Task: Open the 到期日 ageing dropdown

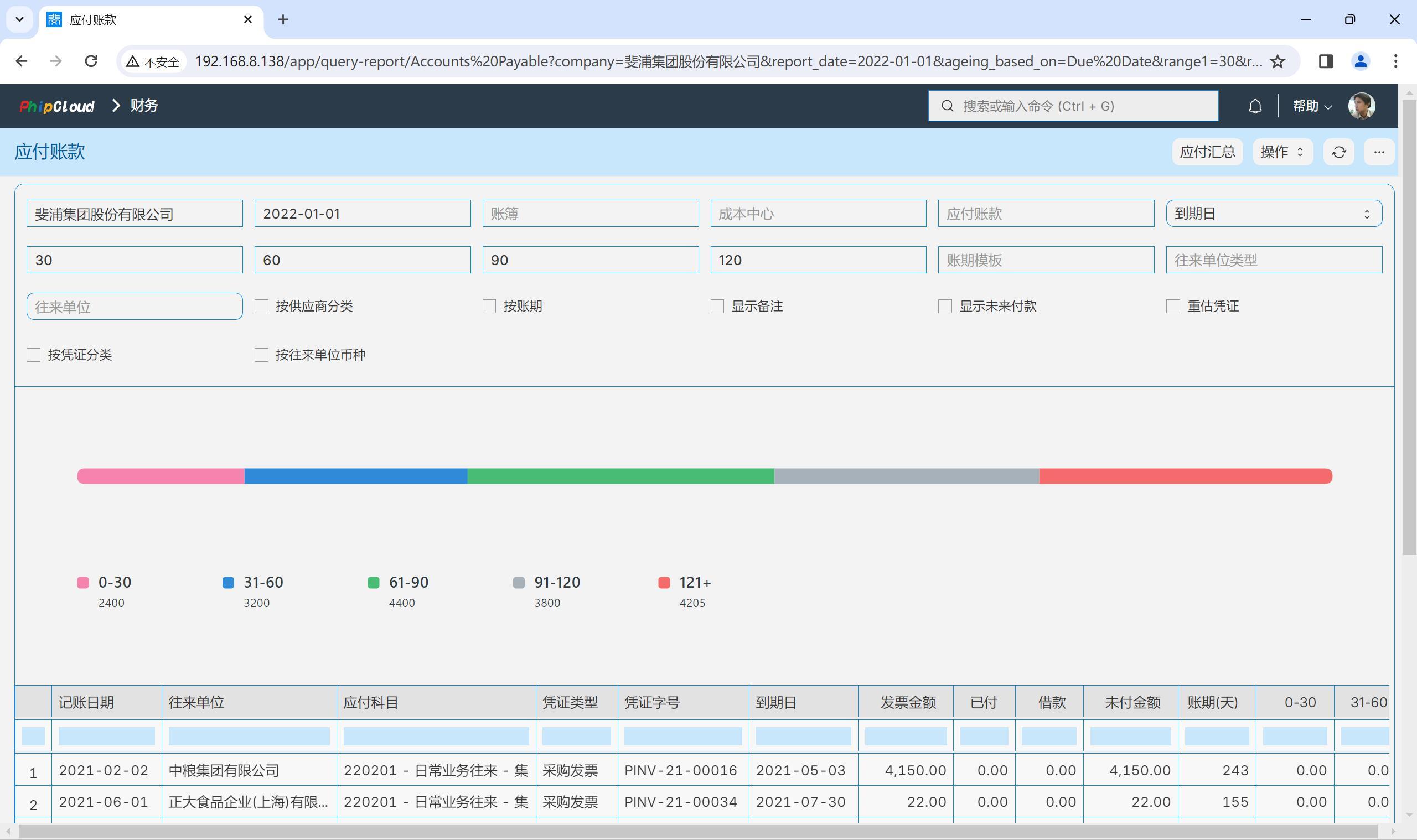Action: coord(1274,214)
